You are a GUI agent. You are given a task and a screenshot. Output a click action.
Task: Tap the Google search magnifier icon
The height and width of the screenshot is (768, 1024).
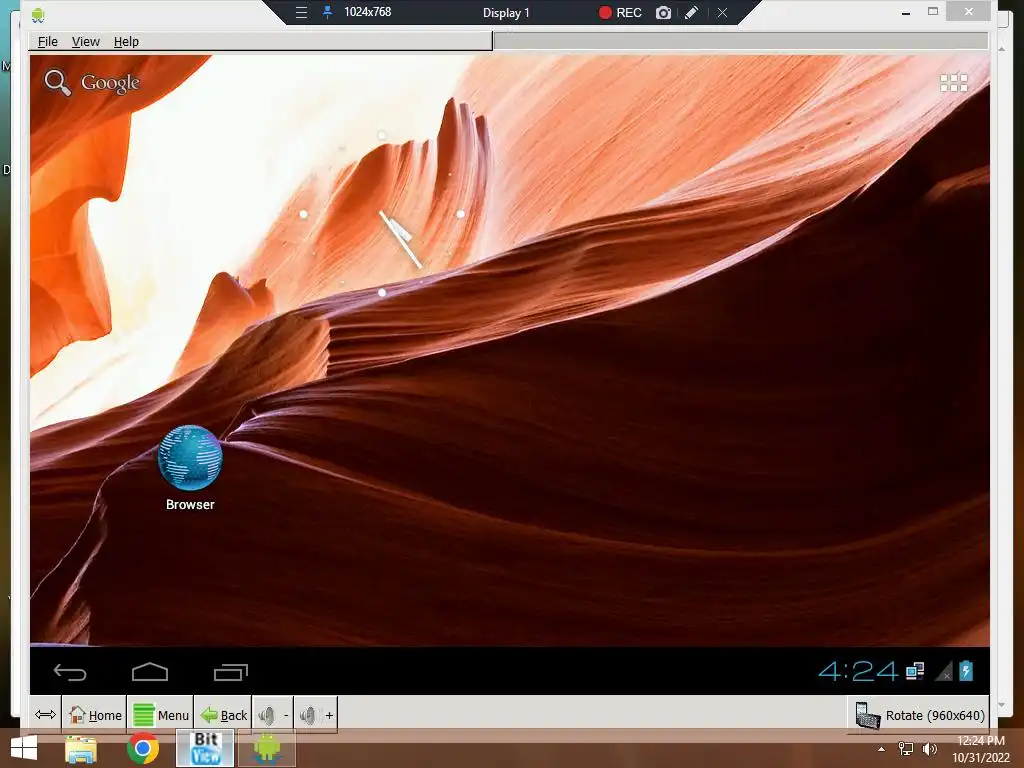click(x=57, y=83)
